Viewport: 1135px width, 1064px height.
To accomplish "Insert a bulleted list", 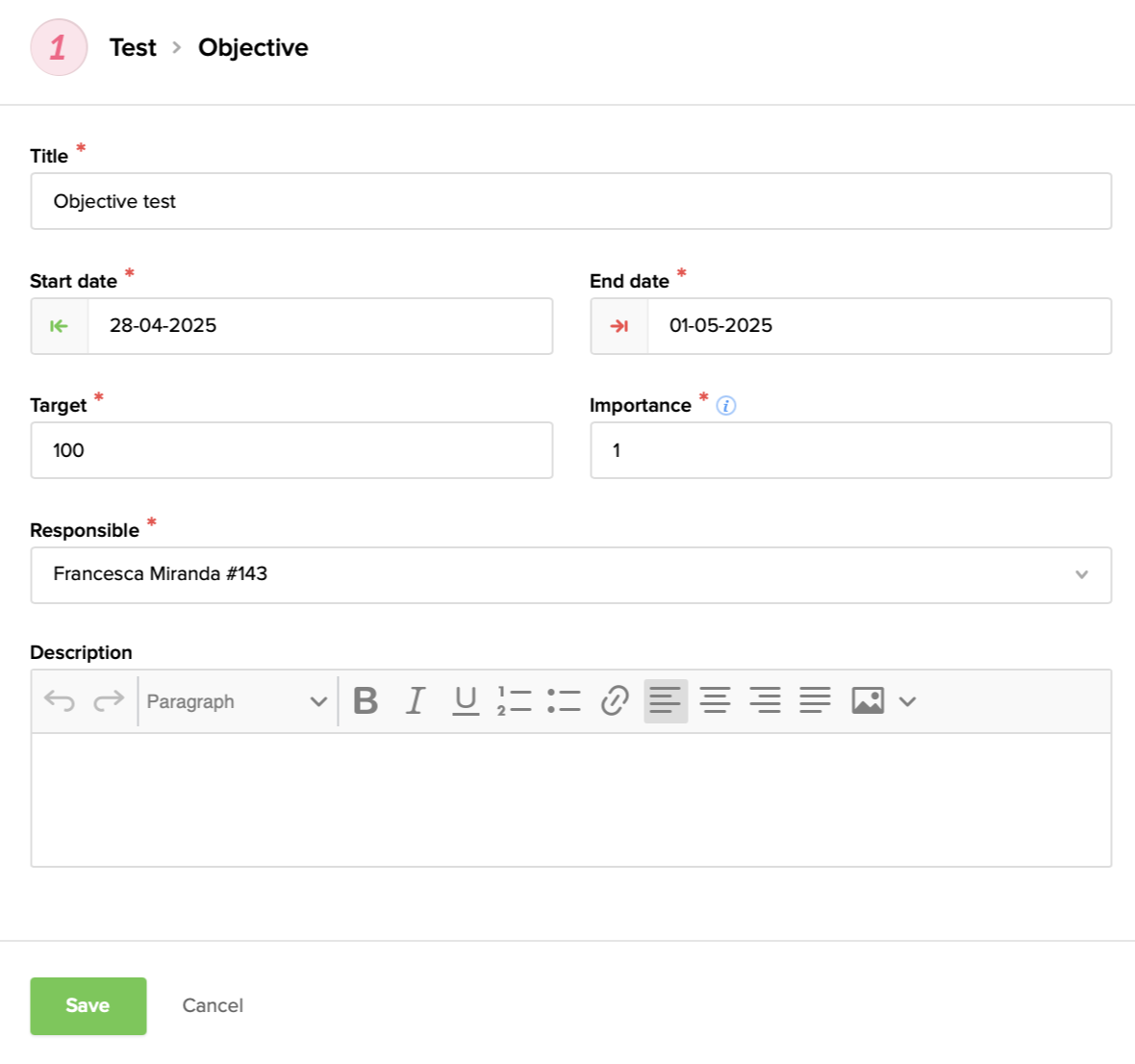I will tap(564, 701).
